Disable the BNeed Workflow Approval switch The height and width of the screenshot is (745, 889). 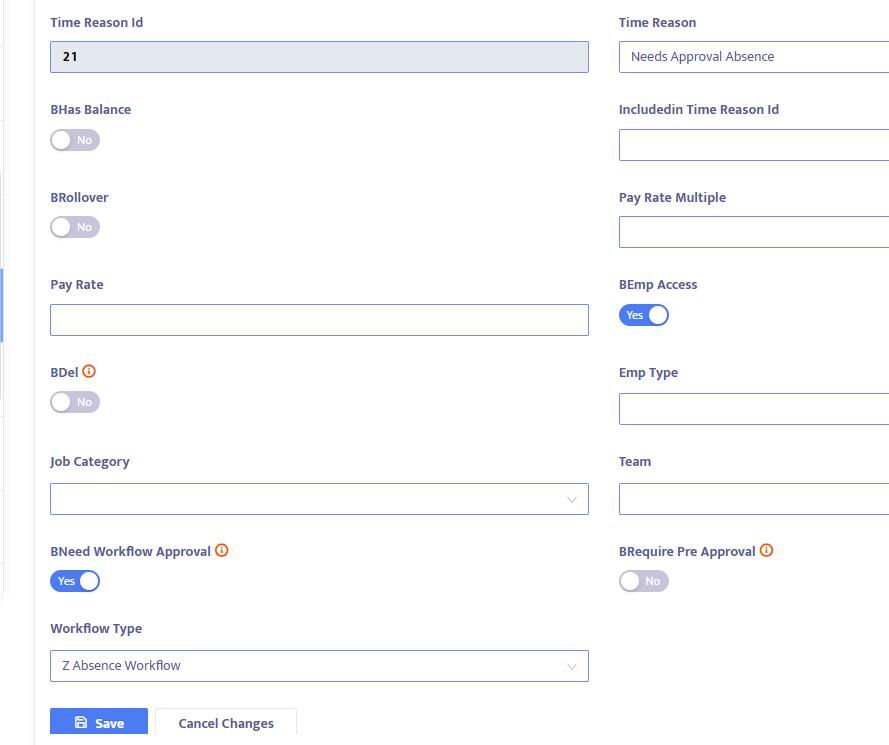point(75,581)
